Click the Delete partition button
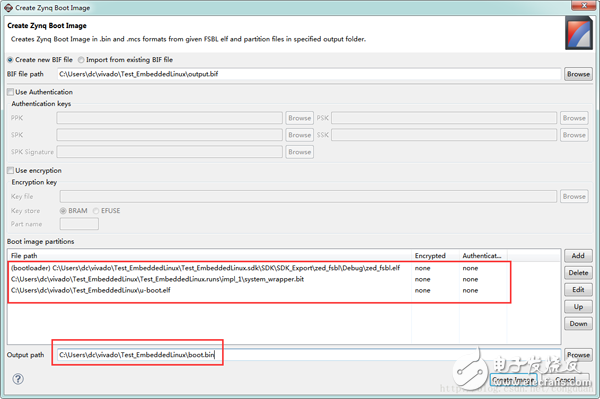Screen dimensions: 600x399 click(x=578, y=273)
